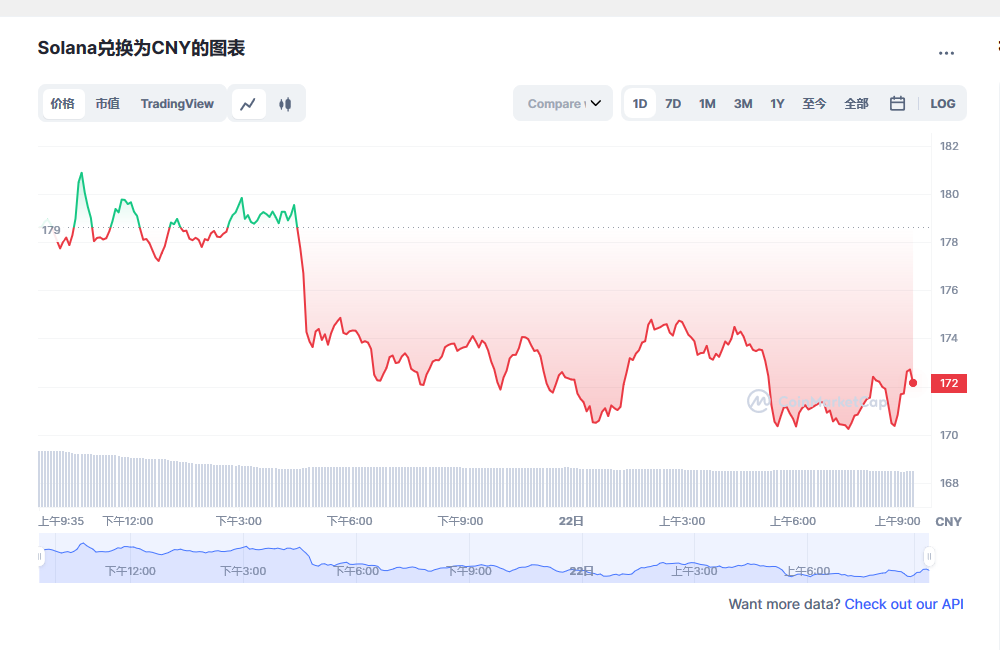Click the Solana兑换为CNY的图表 title
Screen dimensions: 1000x650
tap(142, 48)
